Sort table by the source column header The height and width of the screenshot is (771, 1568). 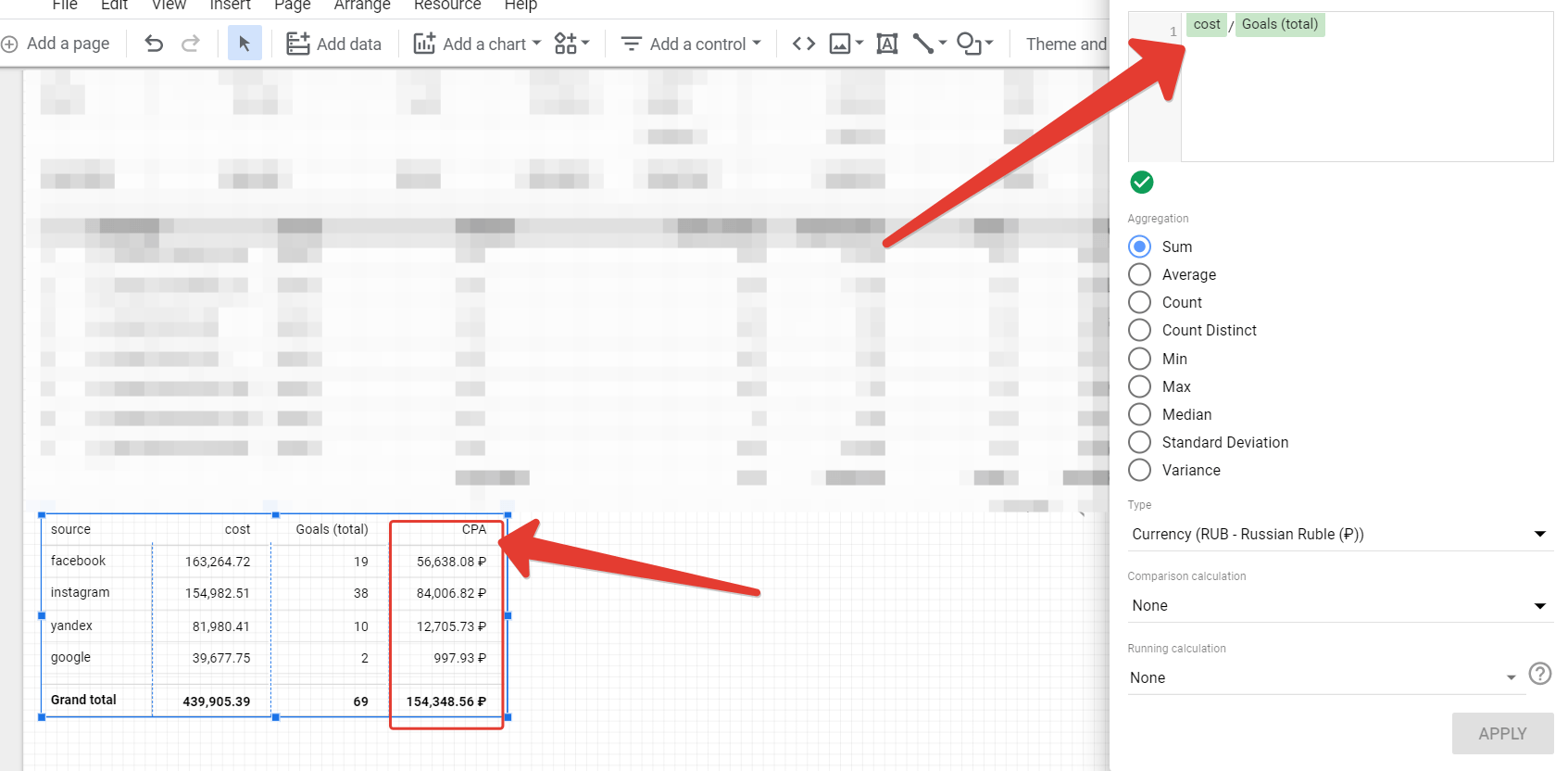click(70, 529)
